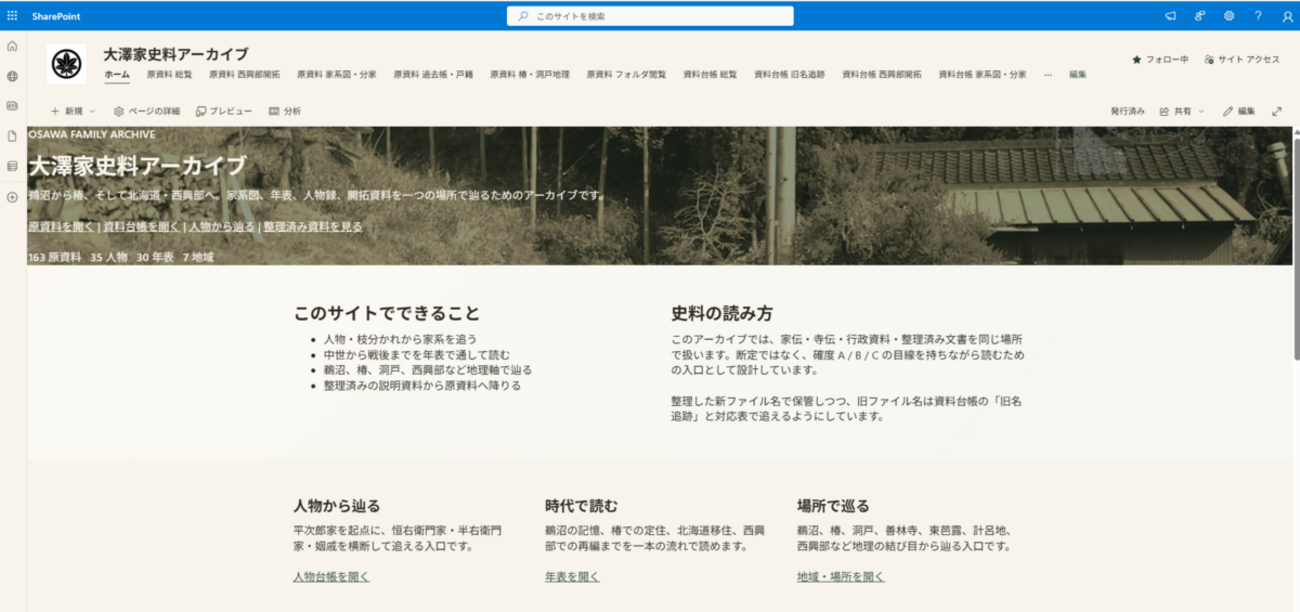Select the ホーム navigation tab
This screenshot has height=612, width=1300.
pos(117,75)
